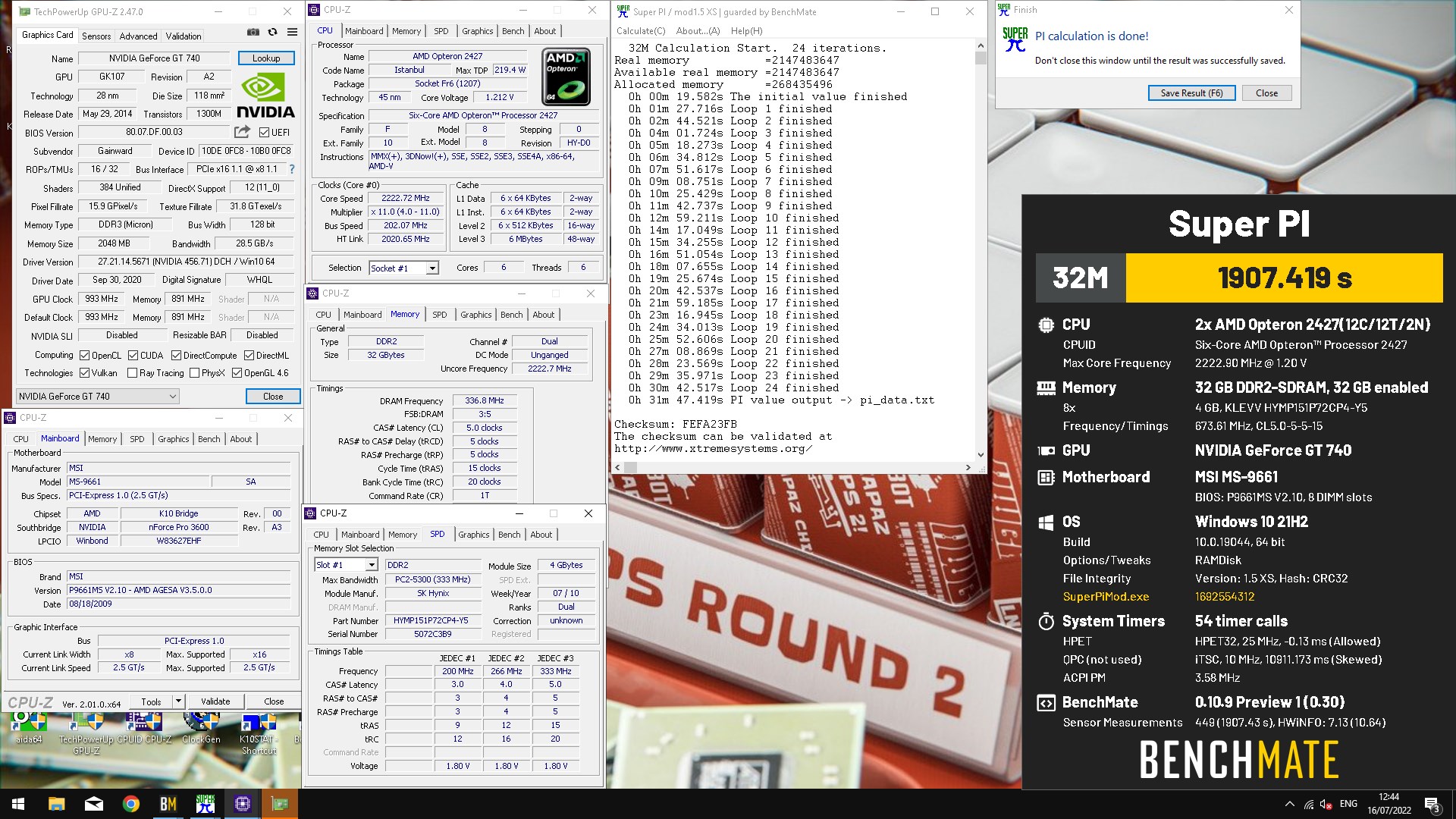1456x819 pixels.
Task: Click the BenchMate BM taskbar icon
Action: coord(168,804)
